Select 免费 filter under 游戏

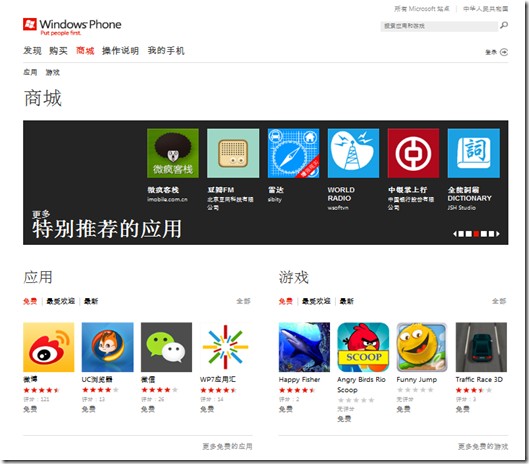pyautogui.click(x=286, y=301)
